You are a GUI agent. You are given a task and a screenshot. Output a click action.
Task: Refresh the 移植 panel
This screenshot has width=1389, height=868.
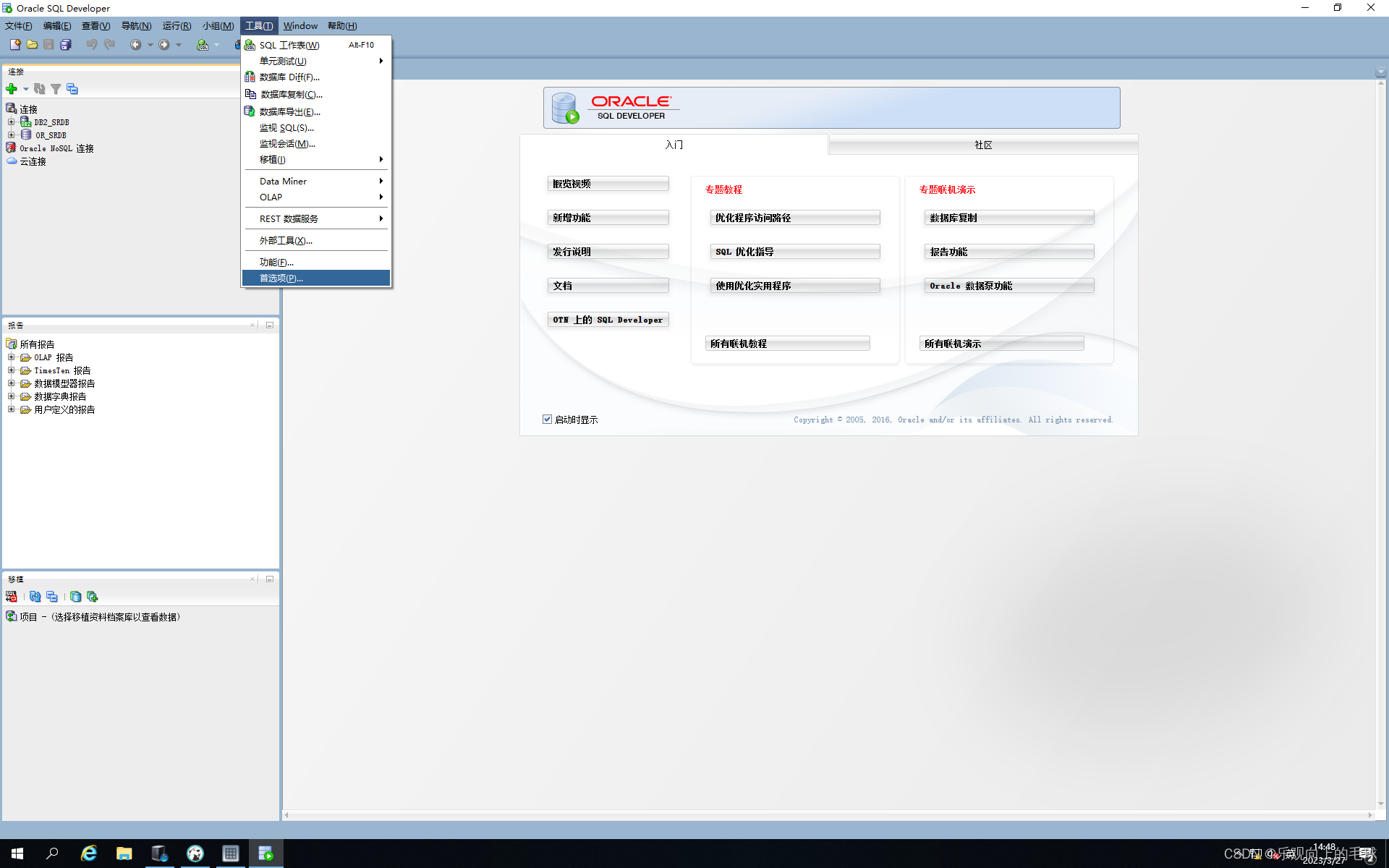(35, 597)
